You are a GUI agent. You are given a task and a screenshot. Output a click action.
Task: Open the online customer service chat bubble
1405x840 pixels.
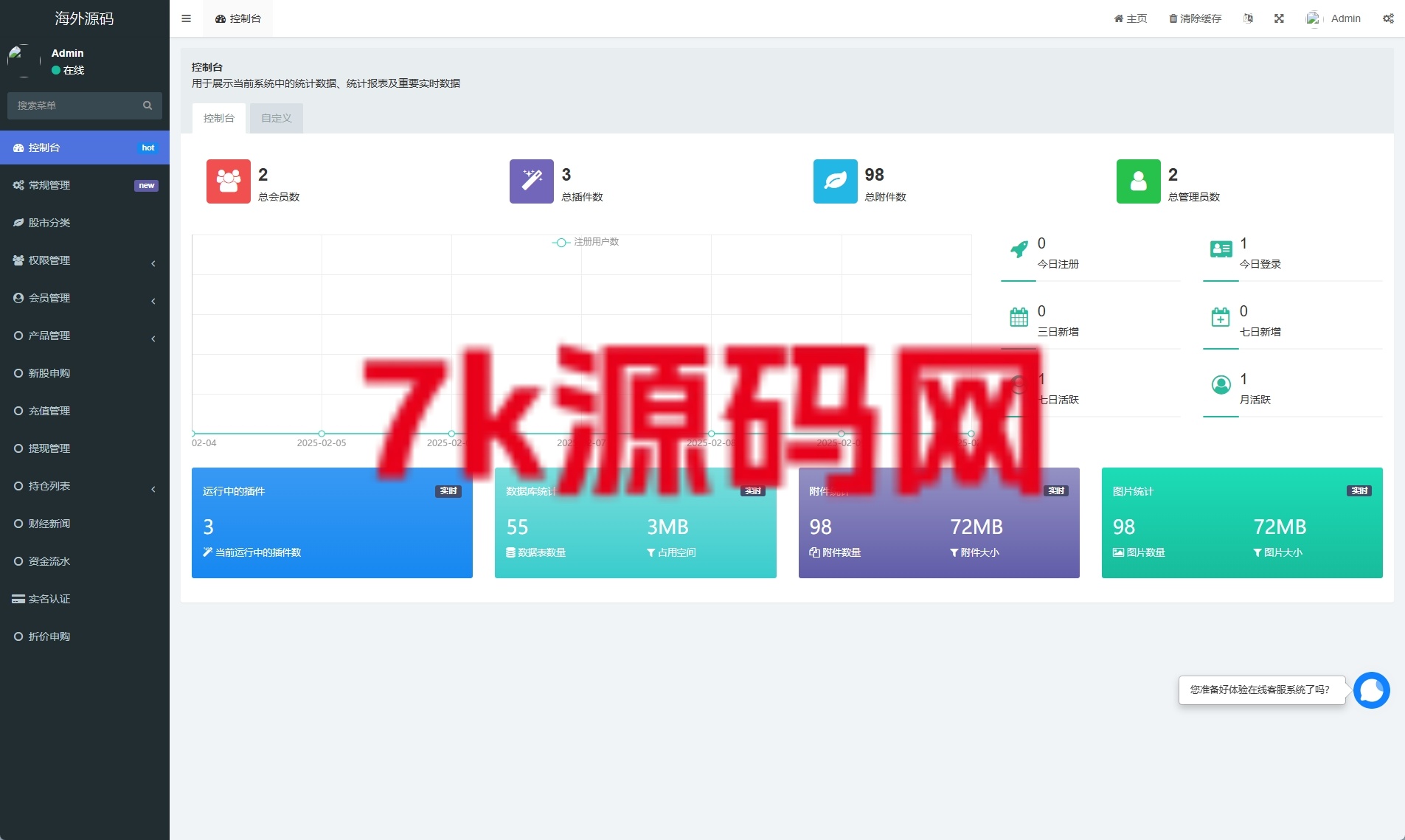pyautogui.click(x=1372, y=690)
